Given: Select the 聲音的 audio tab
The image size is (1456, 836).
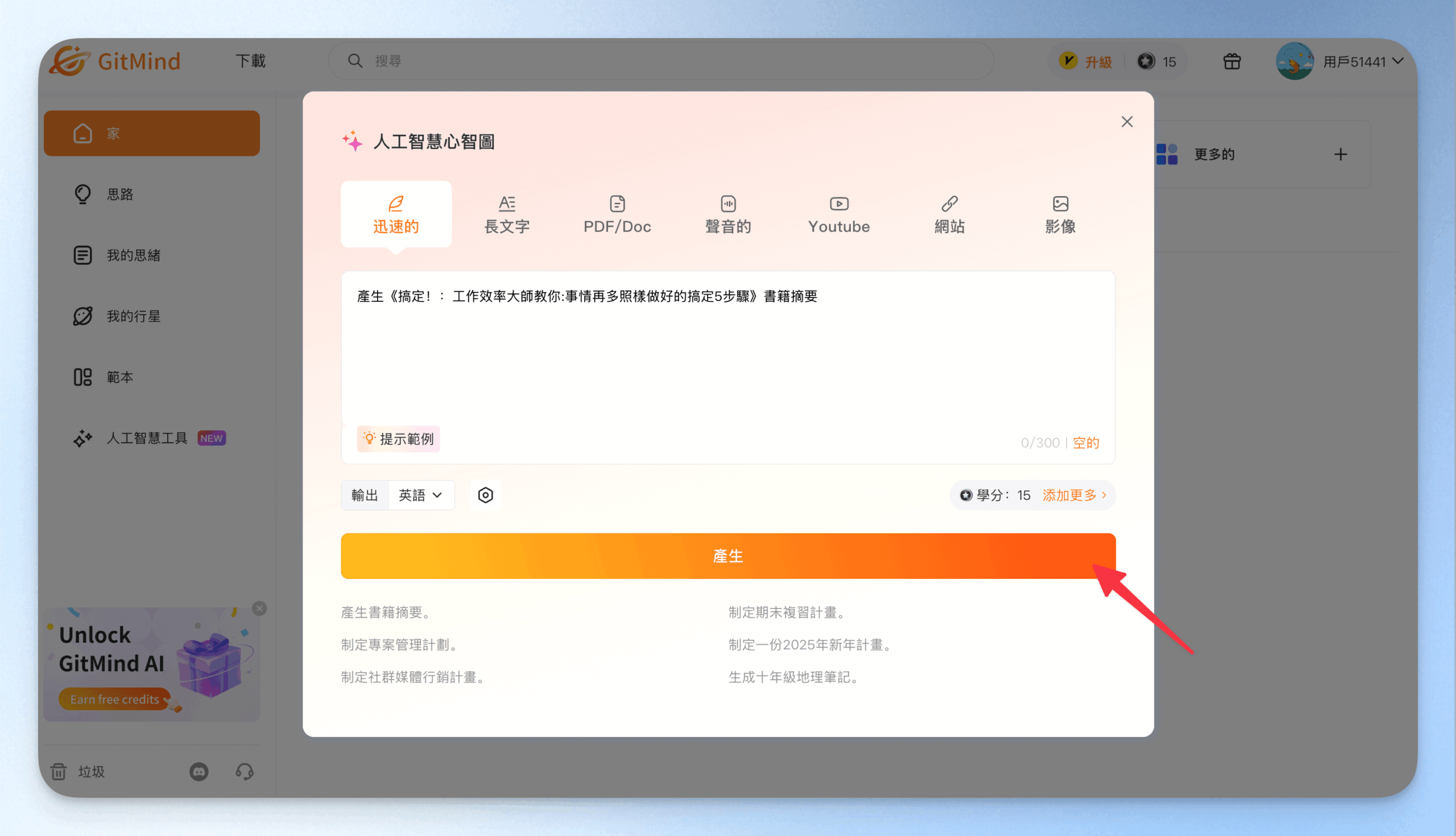Looking at the screenshot, I should pyautogui.click(x=728, y=215).
